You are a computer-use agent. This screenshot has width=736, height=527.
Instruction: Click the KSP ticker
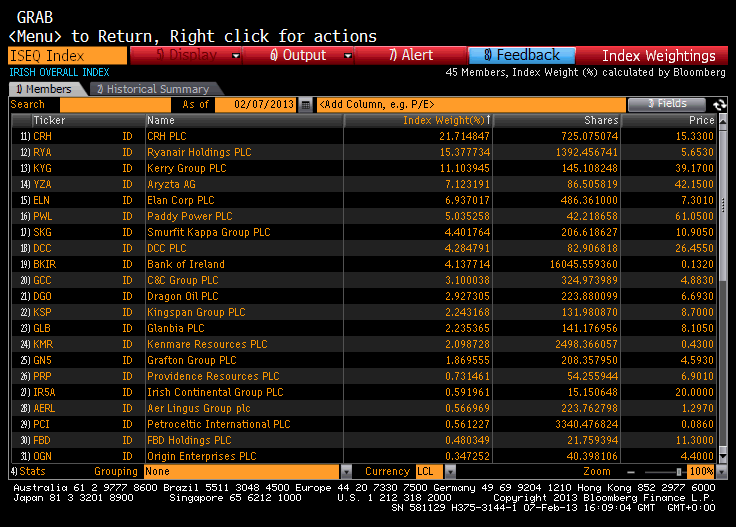coord(42,312)
